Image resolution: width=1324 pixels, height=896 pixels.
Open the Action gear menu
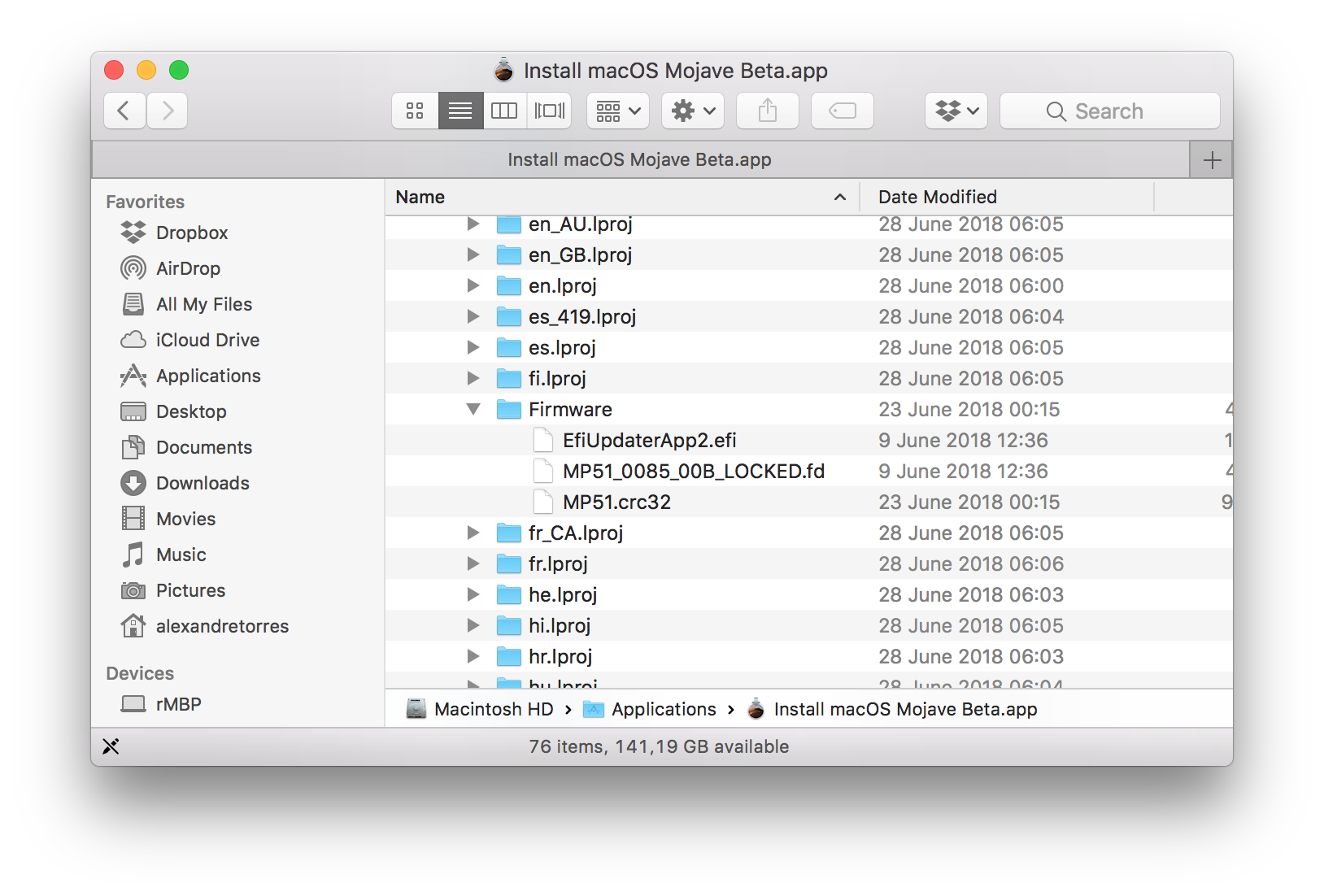(693, 111)
